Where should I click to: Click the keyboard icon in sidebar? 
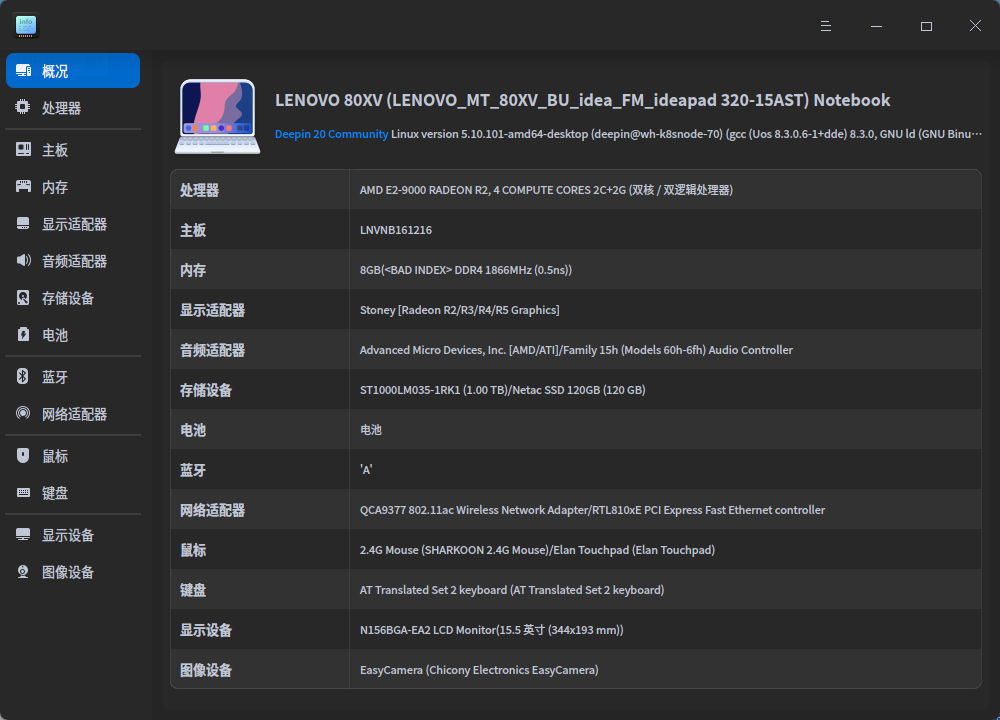23,492
